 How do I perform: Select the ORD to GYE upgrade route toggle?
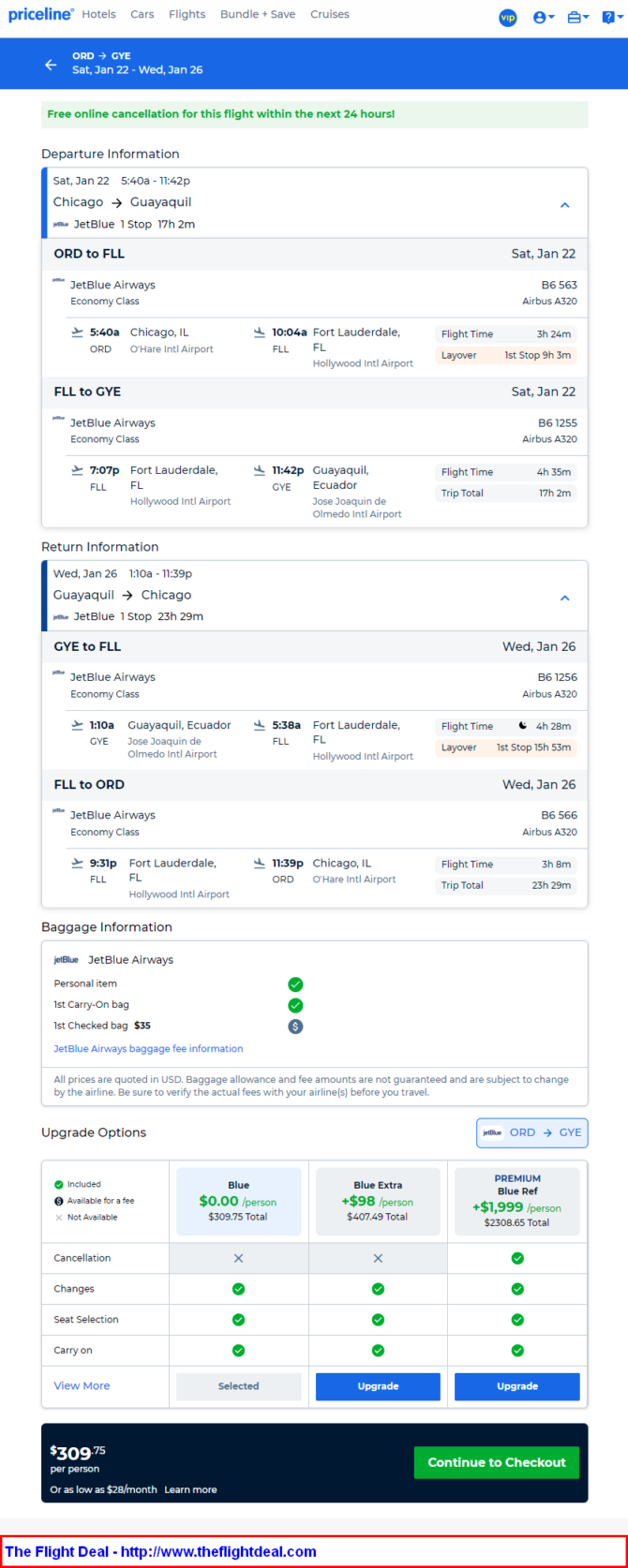(532, 1132)
